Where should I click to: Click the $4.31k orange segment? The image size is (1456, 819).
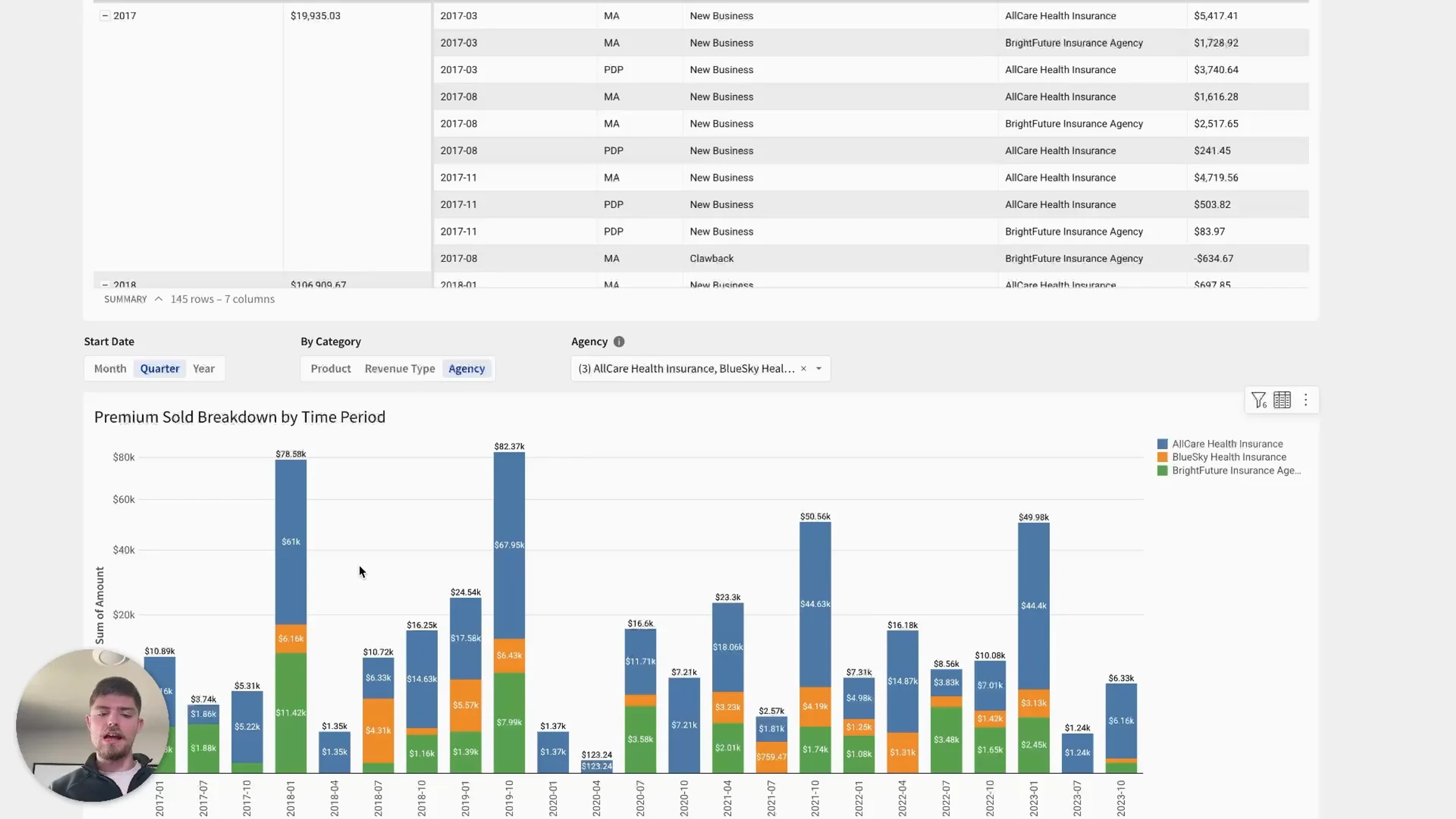point(378,730)
